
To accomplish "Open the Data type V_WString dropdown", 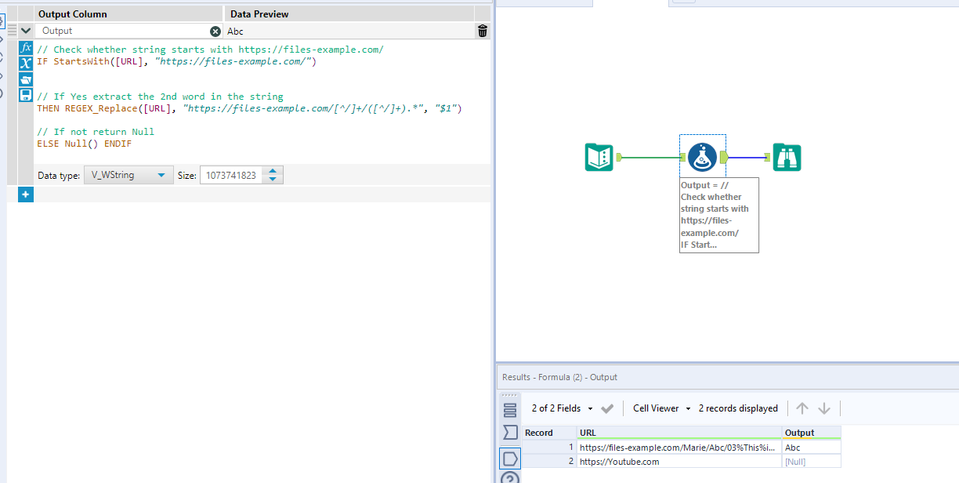I will (128, 175).
